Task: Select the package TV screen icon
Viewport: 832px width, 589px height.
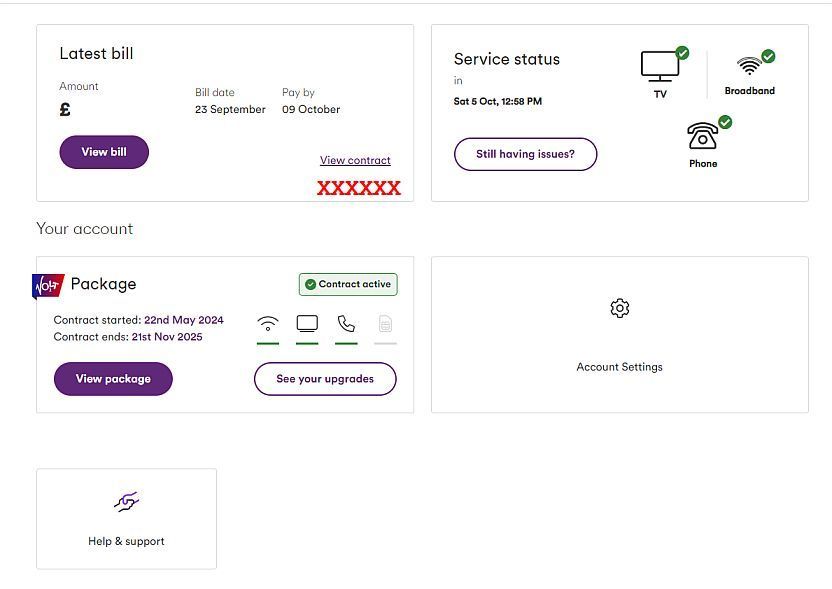Action: tap(307, 324)
